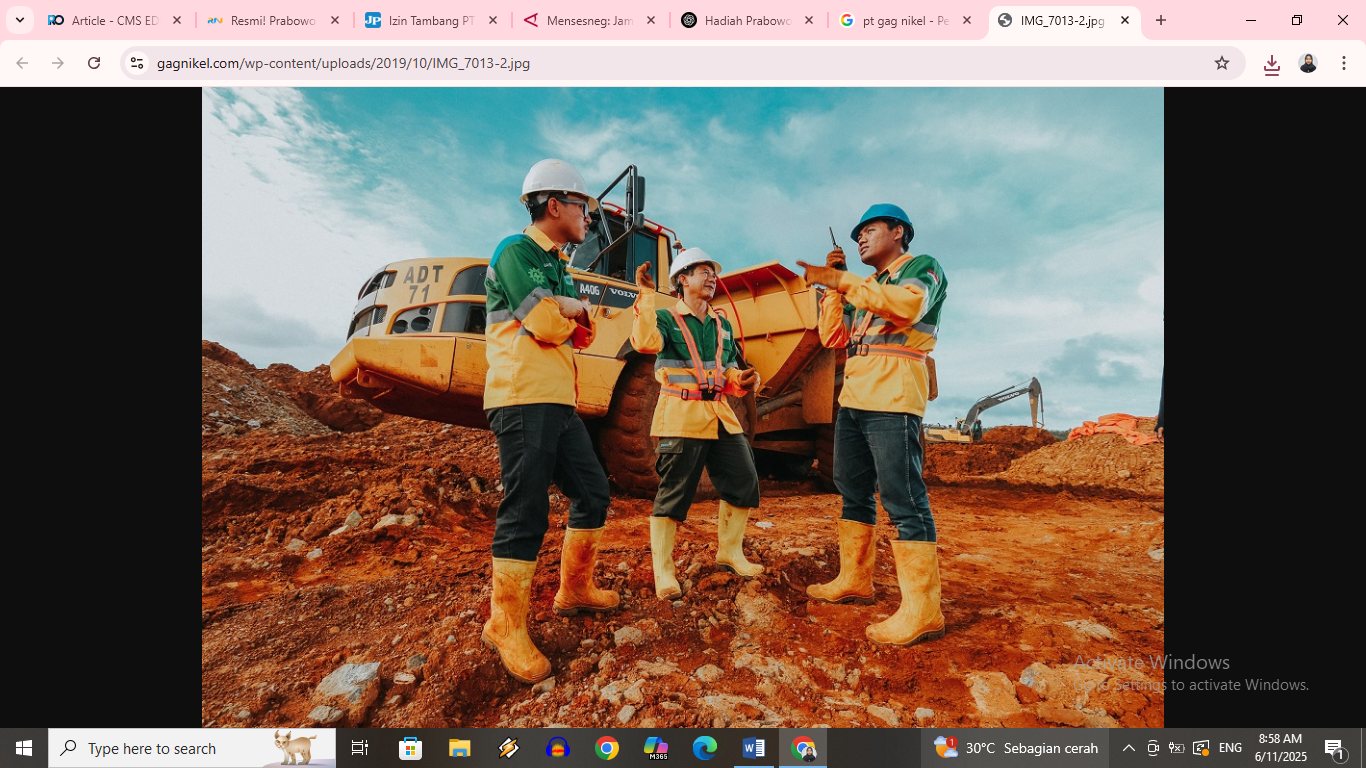Show hidden system tray icons

tap(1128, 748)
